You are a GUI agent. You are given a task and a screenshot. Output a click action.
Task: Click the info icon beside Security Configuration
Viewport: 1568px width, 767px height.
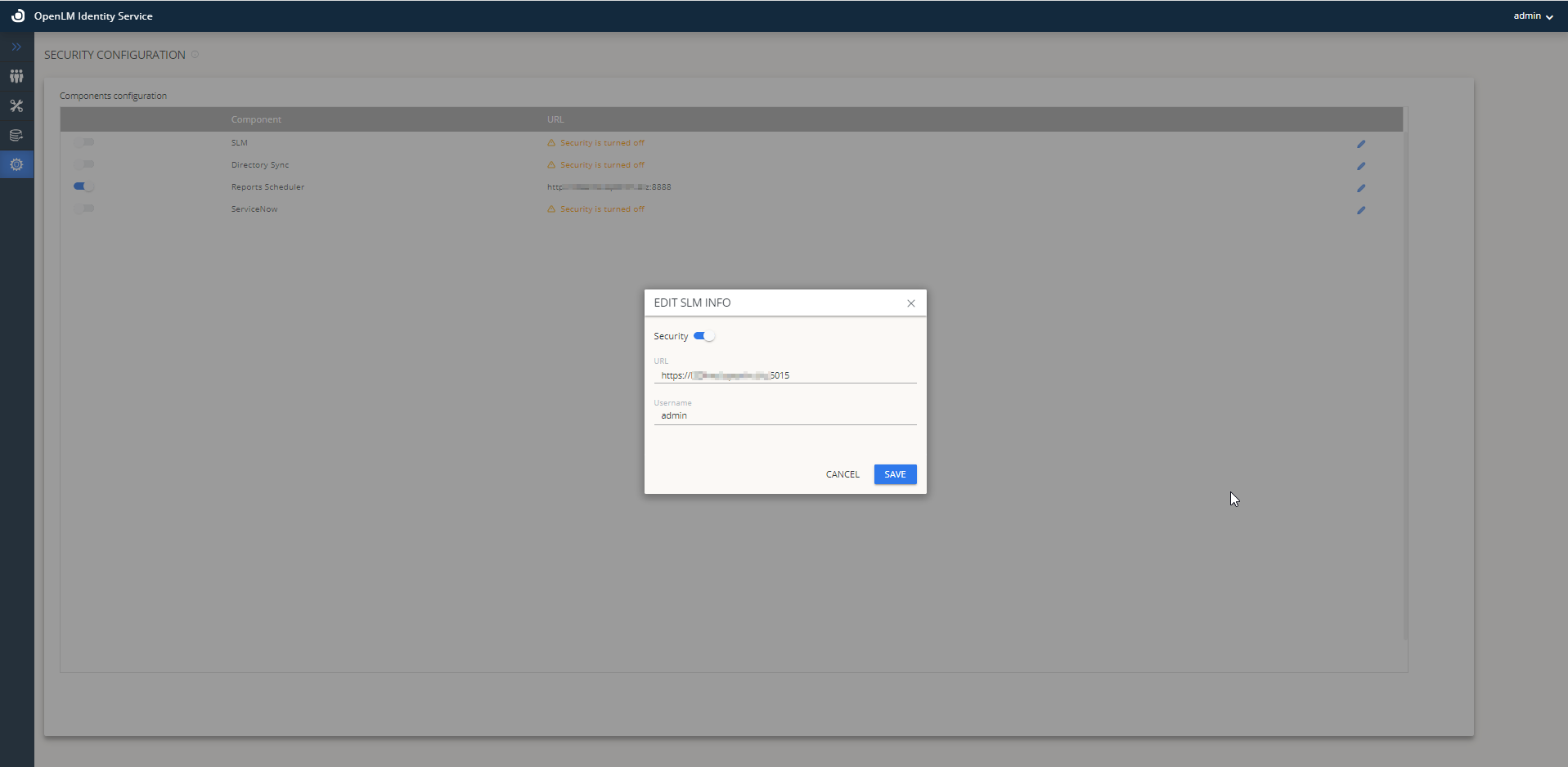(x=195, y=55)
